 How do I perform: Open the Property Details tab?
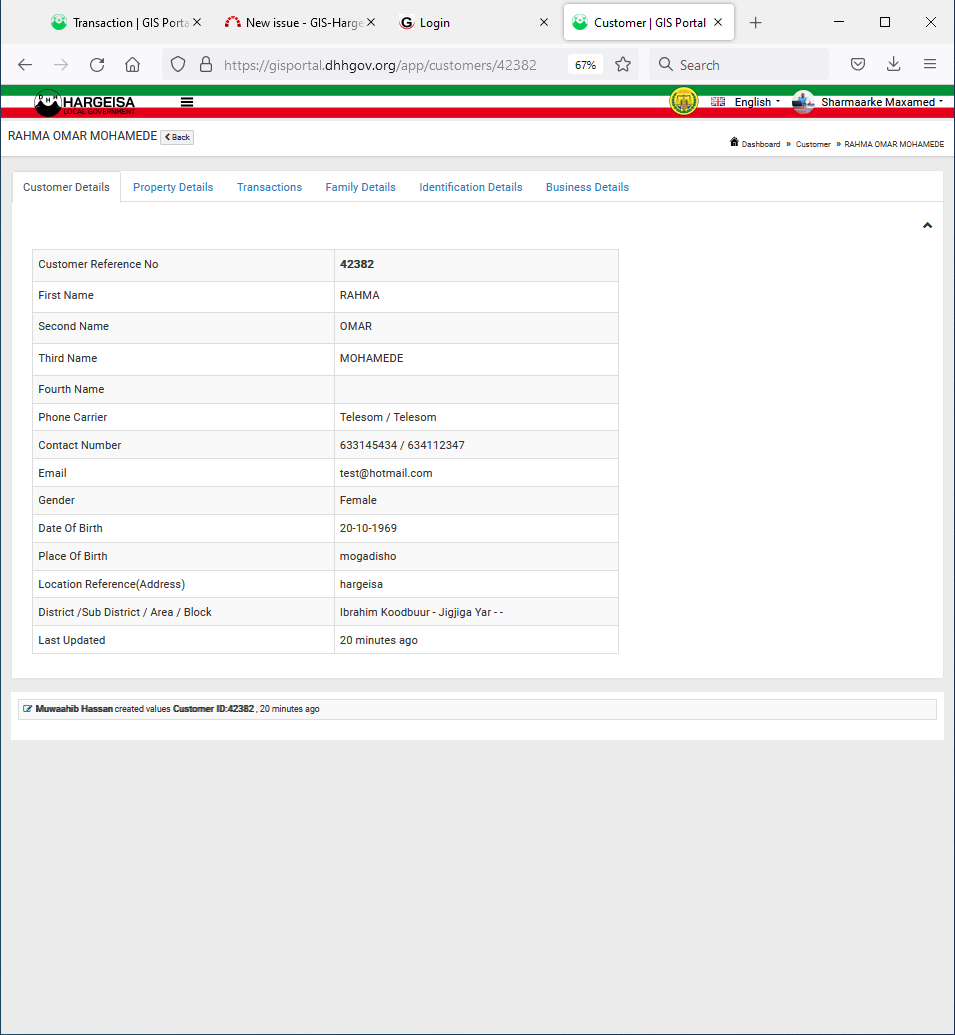(173, 187)
